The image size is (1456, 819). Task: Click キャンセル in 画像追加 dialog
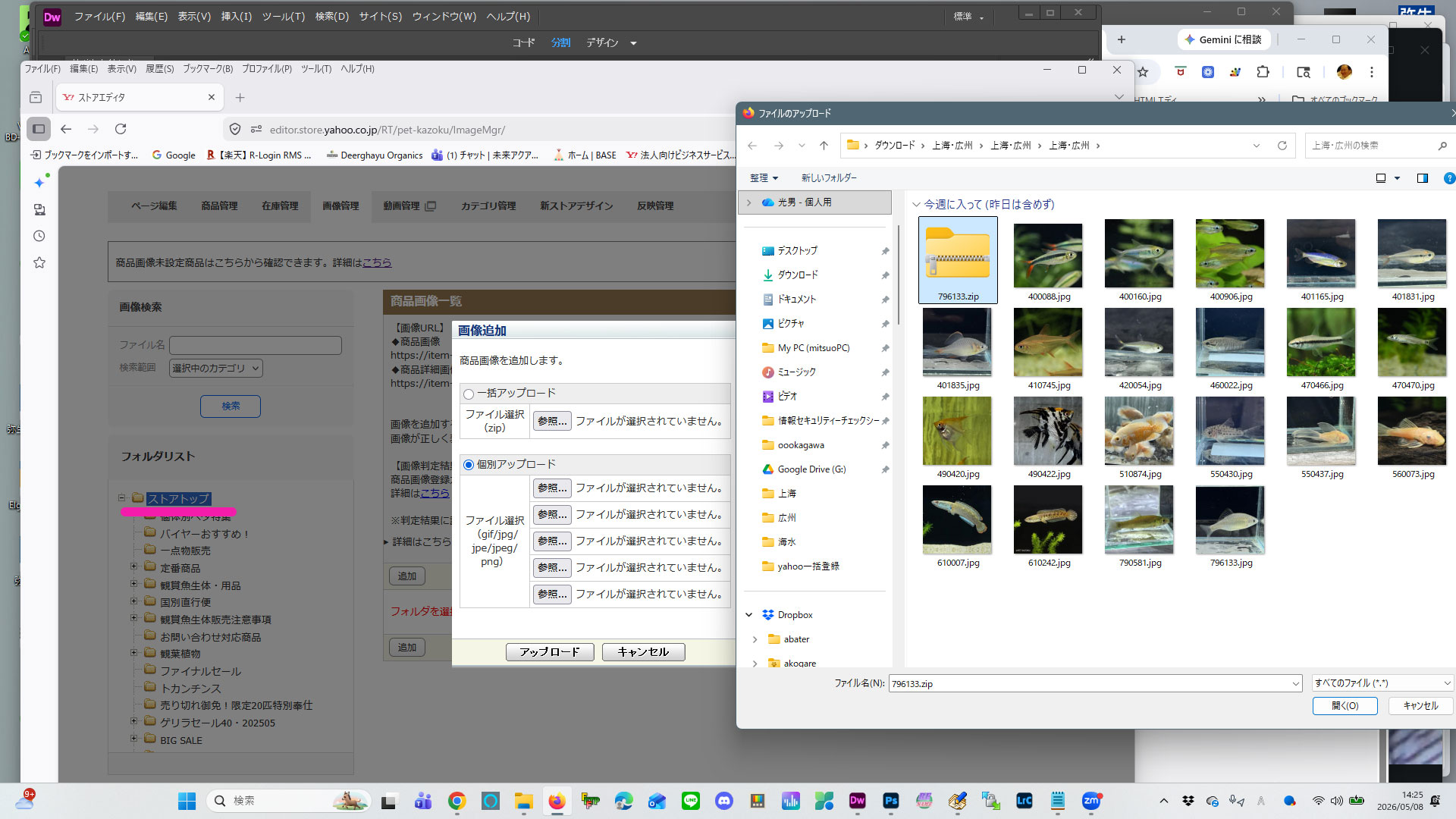[x=643, y=652]
